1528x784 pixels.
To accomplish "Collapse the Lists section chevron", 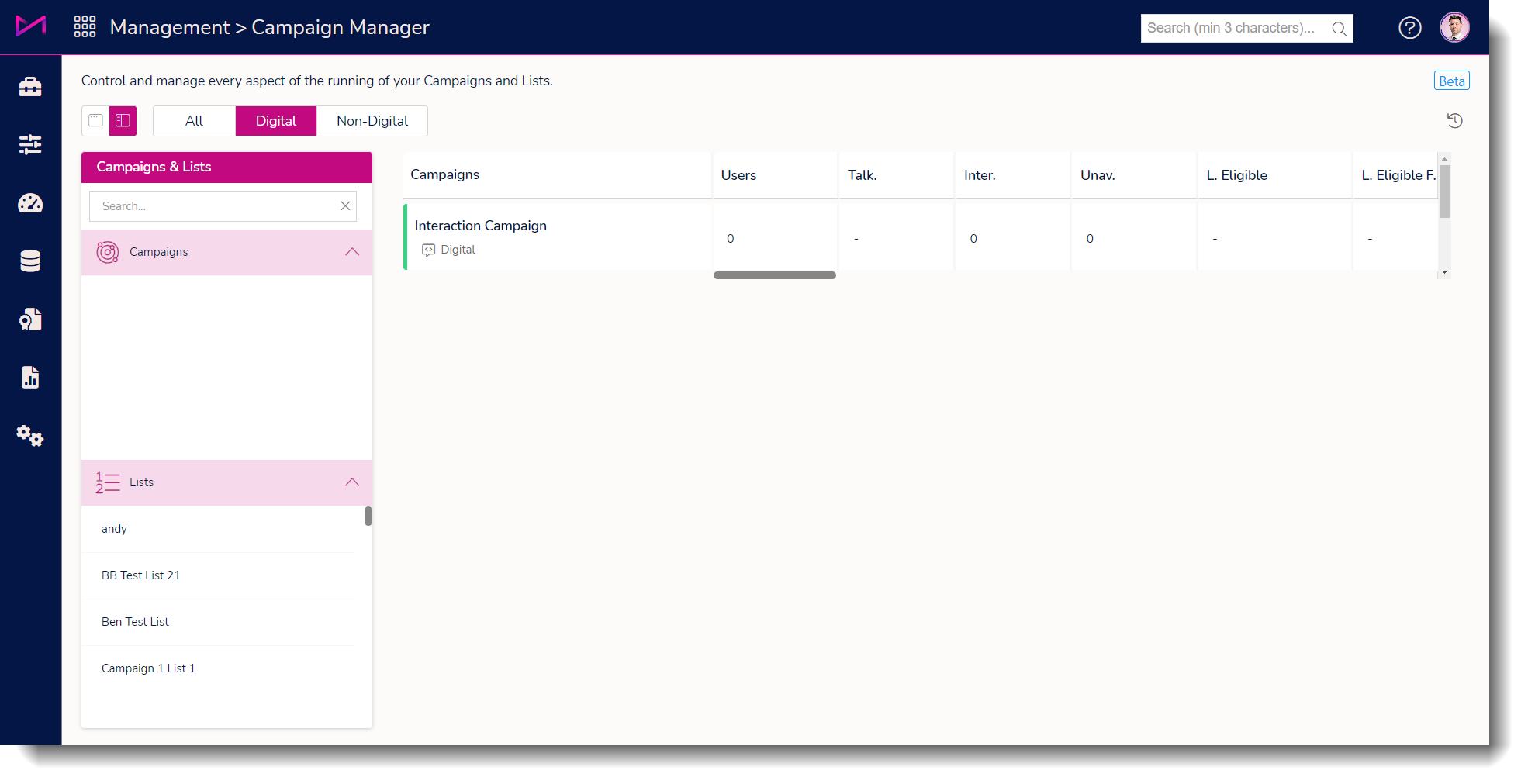I will coord(352,482).
